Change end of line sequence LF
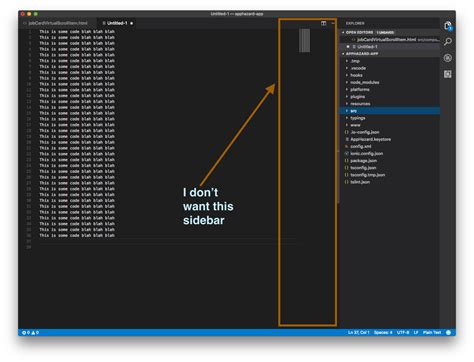The width and height of the screenshot is (474, 362). tap(416, 332)
